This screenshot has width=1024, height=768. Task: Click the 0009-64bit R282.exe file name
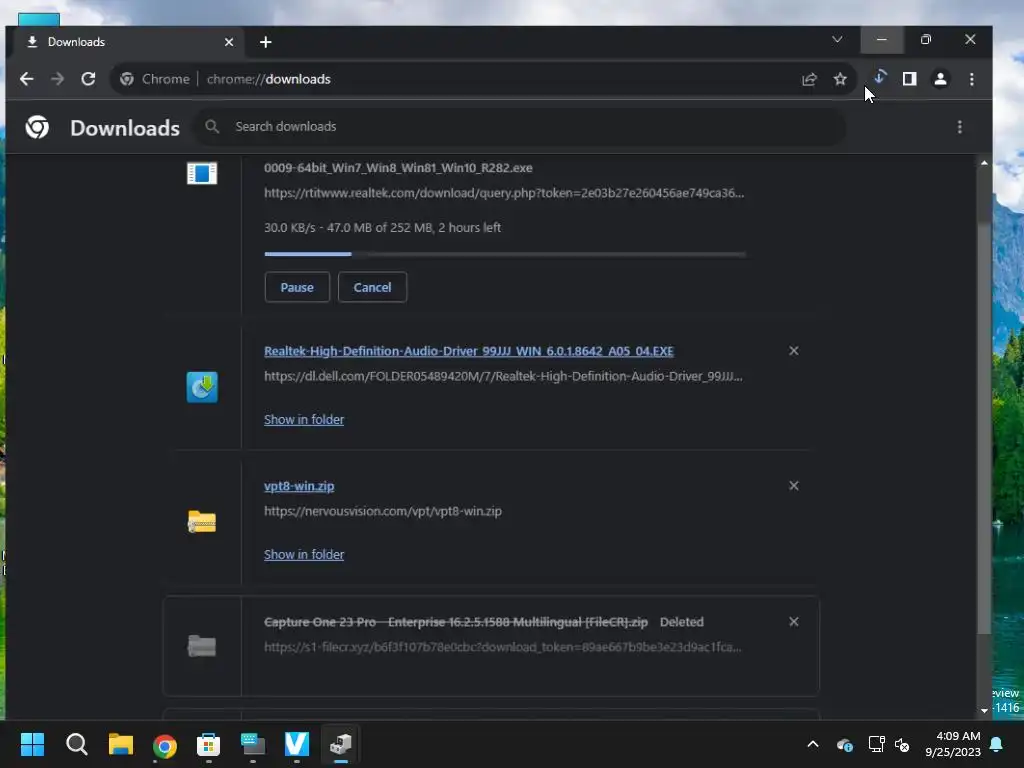(x=398, y=168)
